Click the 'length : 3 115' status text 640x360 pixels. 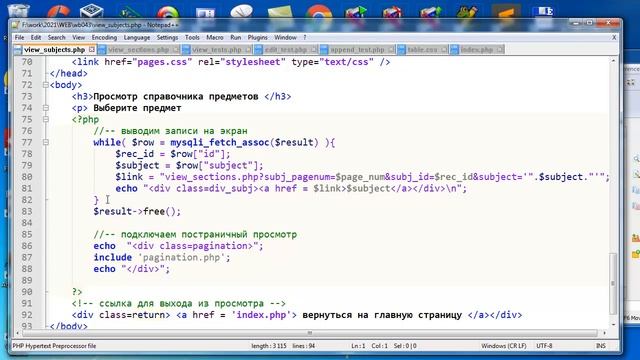click(x=269, y=346)
